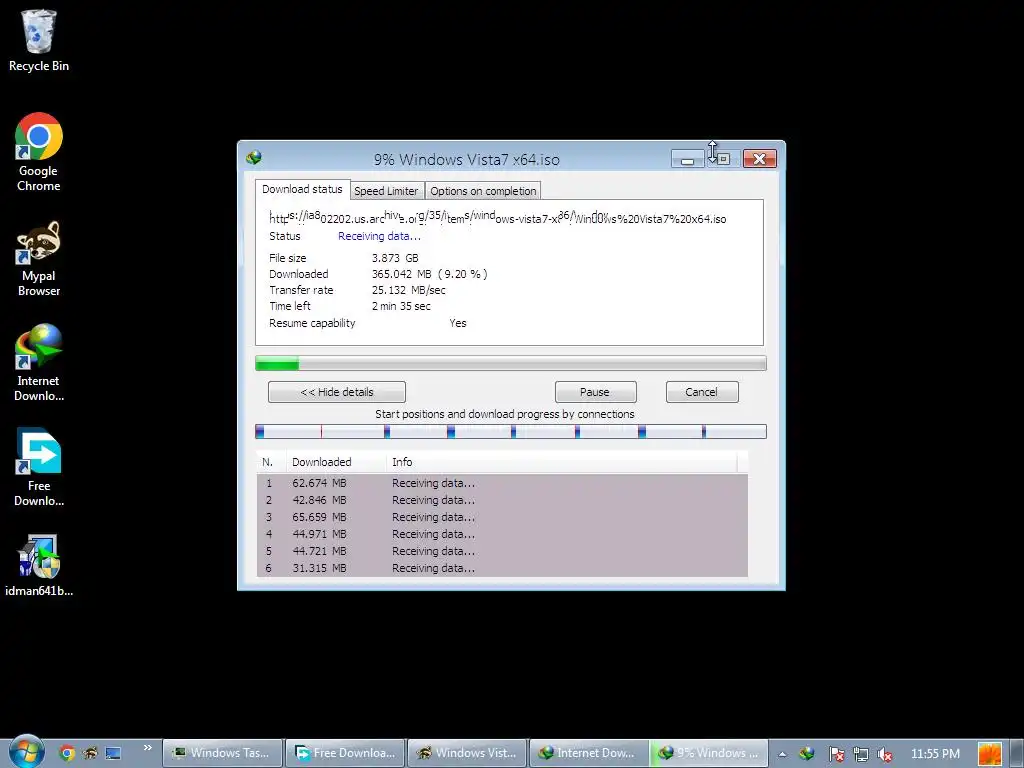Pause the Windows Vista7 x64.iso download
The width and height of the screenshot is (1024, 768).
coord(595,392)
